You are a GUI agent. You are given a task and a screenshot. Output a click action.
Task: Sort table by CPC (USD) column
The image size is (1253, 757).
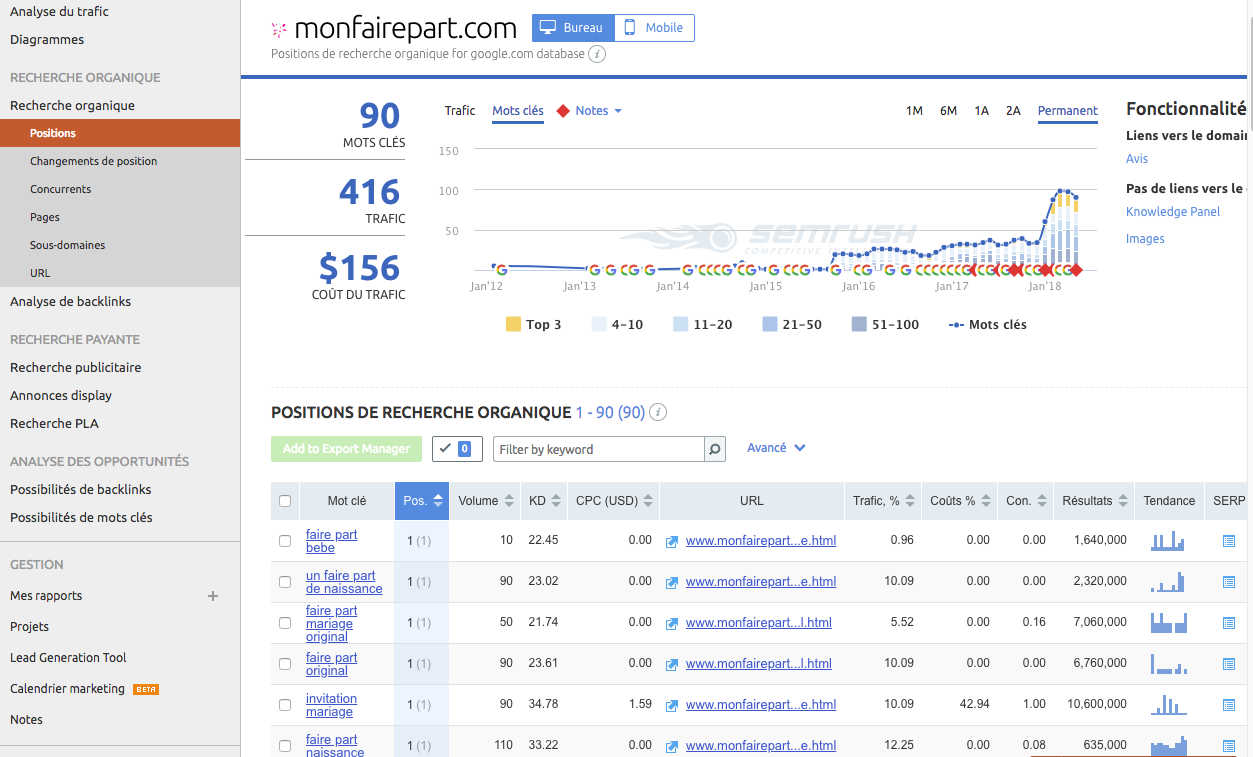(614, 501)
